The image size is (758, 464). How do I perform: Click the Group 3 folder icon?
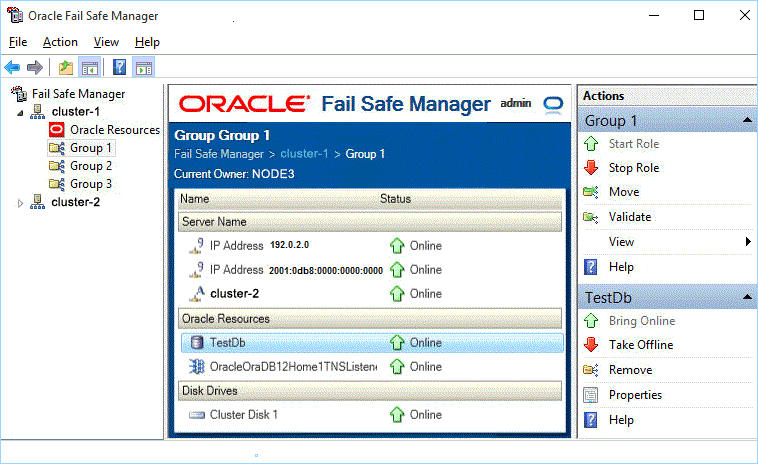click(57, 184)
